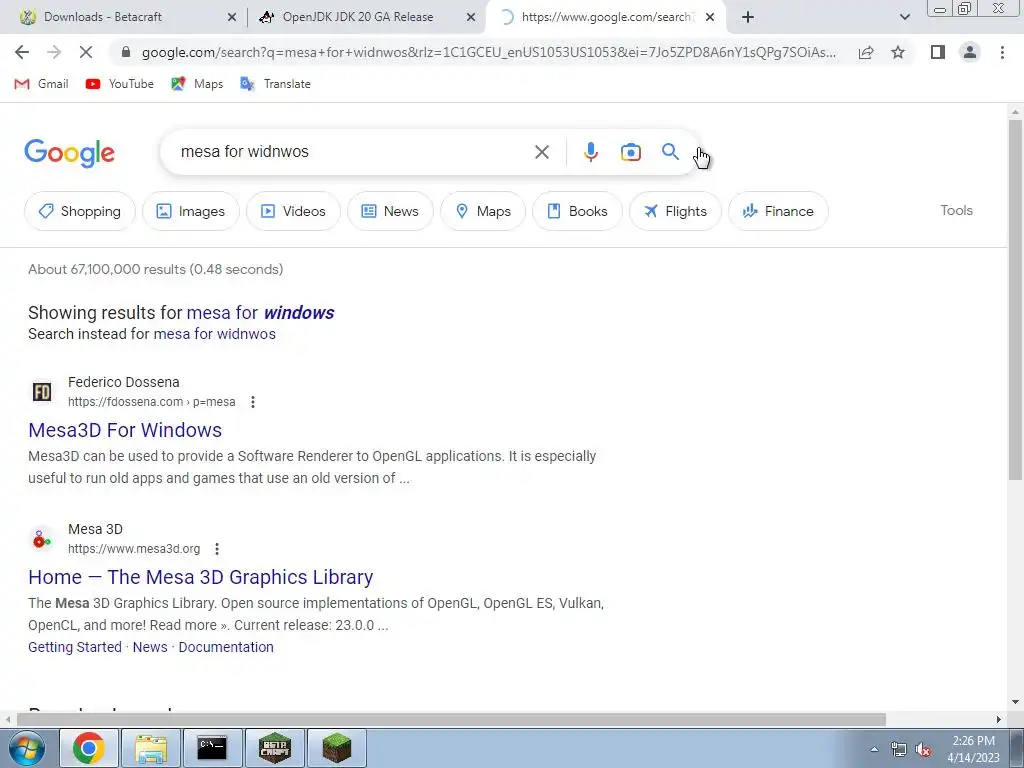1024x768 pixels.
Task: Open Getting Started sublink
Action: [74, 647]
